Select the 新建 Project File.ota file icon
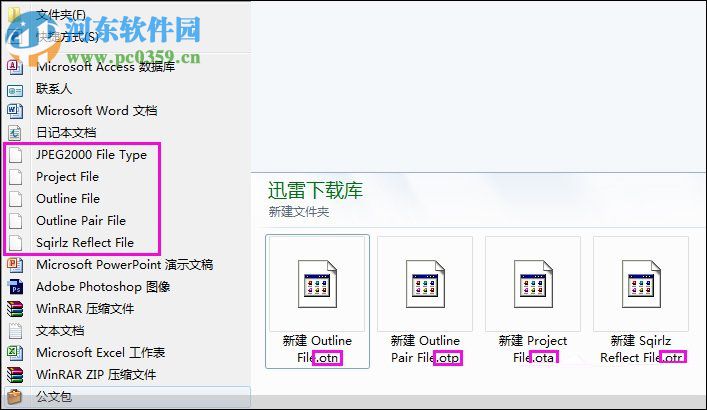707x410 pixels. (x=533, y=284)
